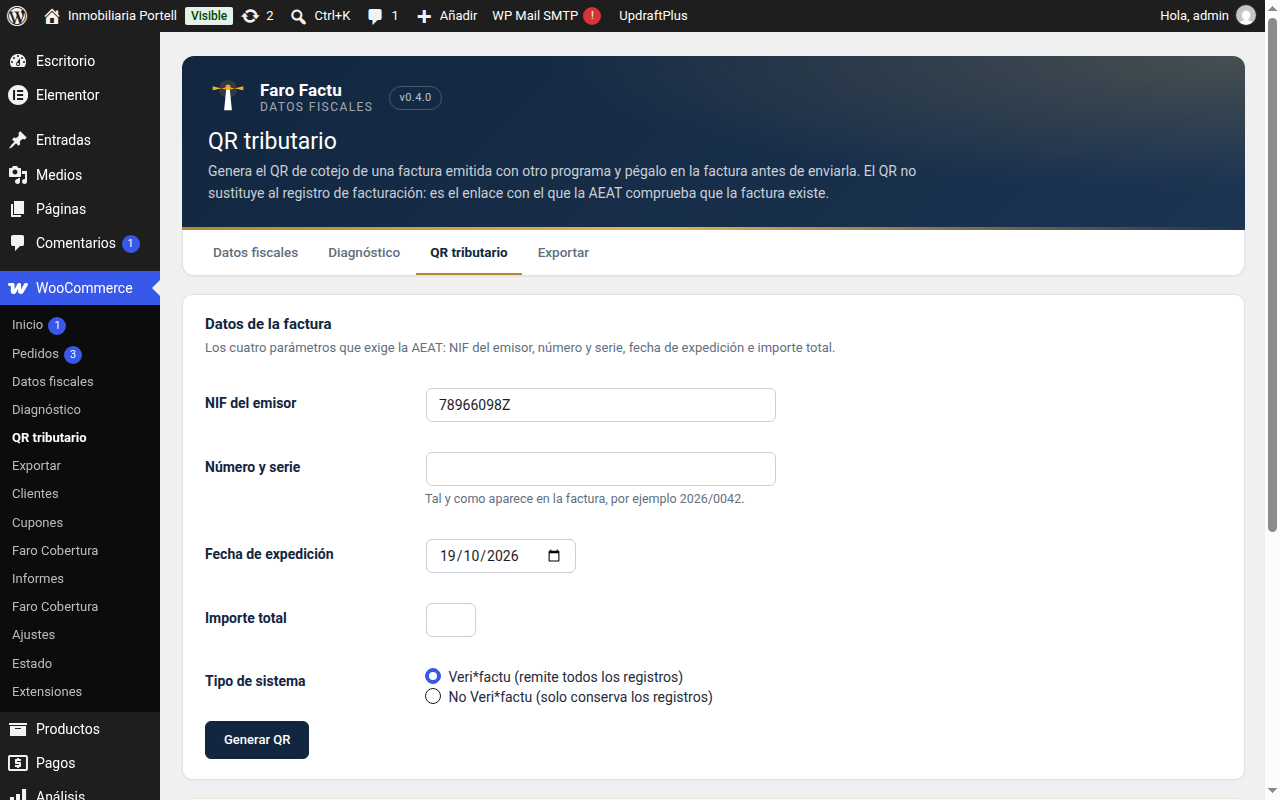Switch to the Diagnóstico tab
The height and width of the screenshot is (800, 1280).
(x=364, y=253)
